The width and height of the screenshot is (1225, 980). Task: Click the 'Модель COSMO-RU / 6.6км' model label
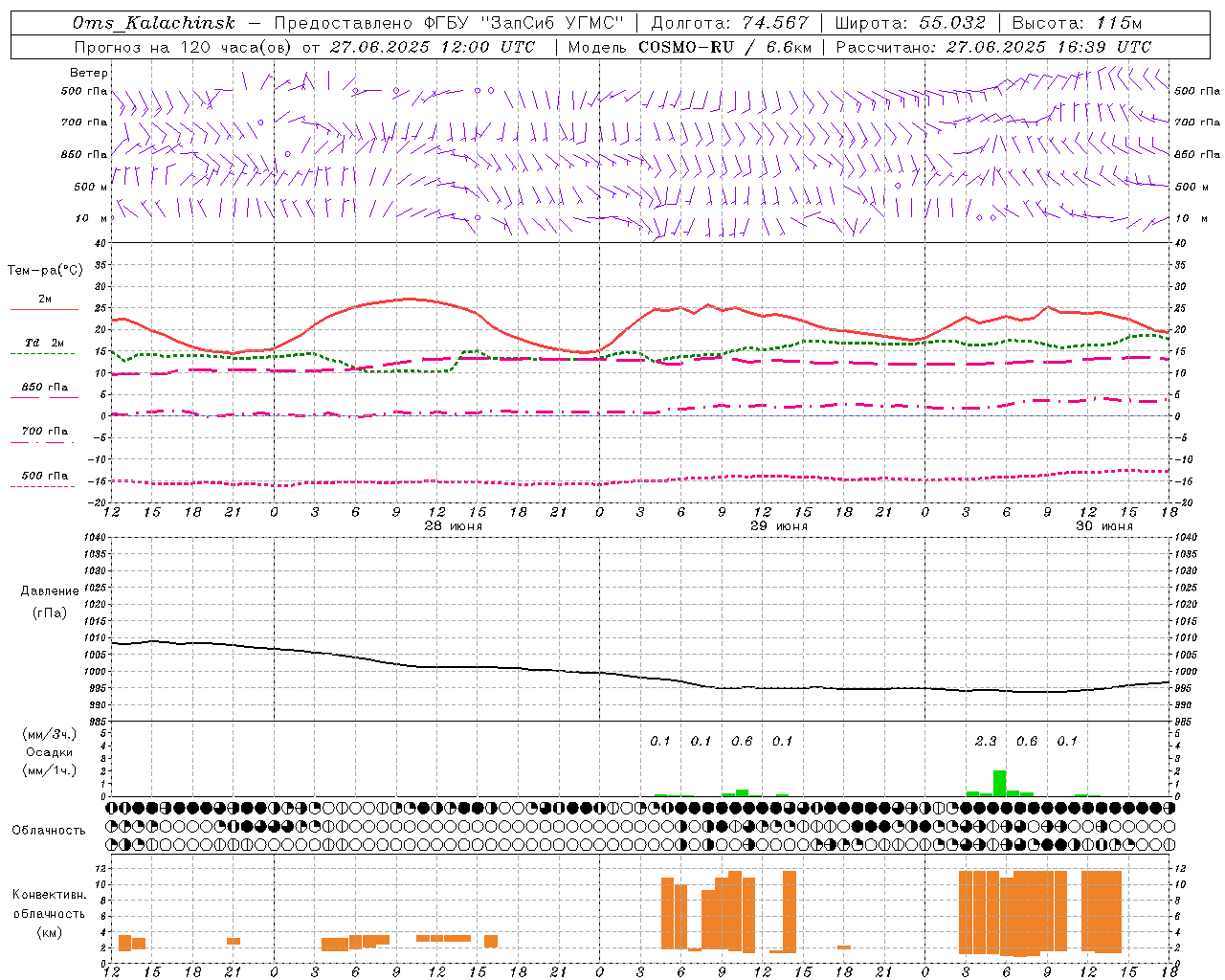690,47
